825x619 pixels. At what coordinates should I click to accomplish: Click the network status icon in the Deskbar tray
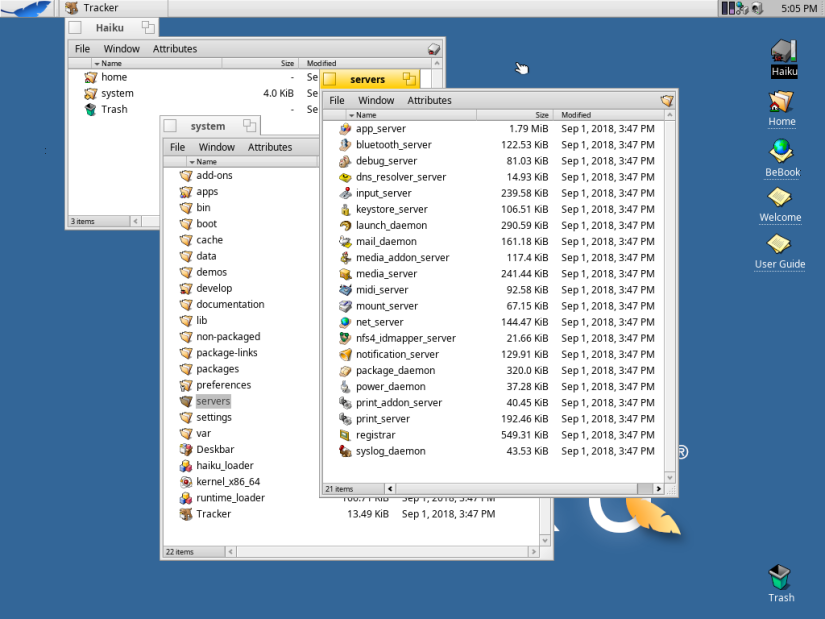tap(740, 8)
